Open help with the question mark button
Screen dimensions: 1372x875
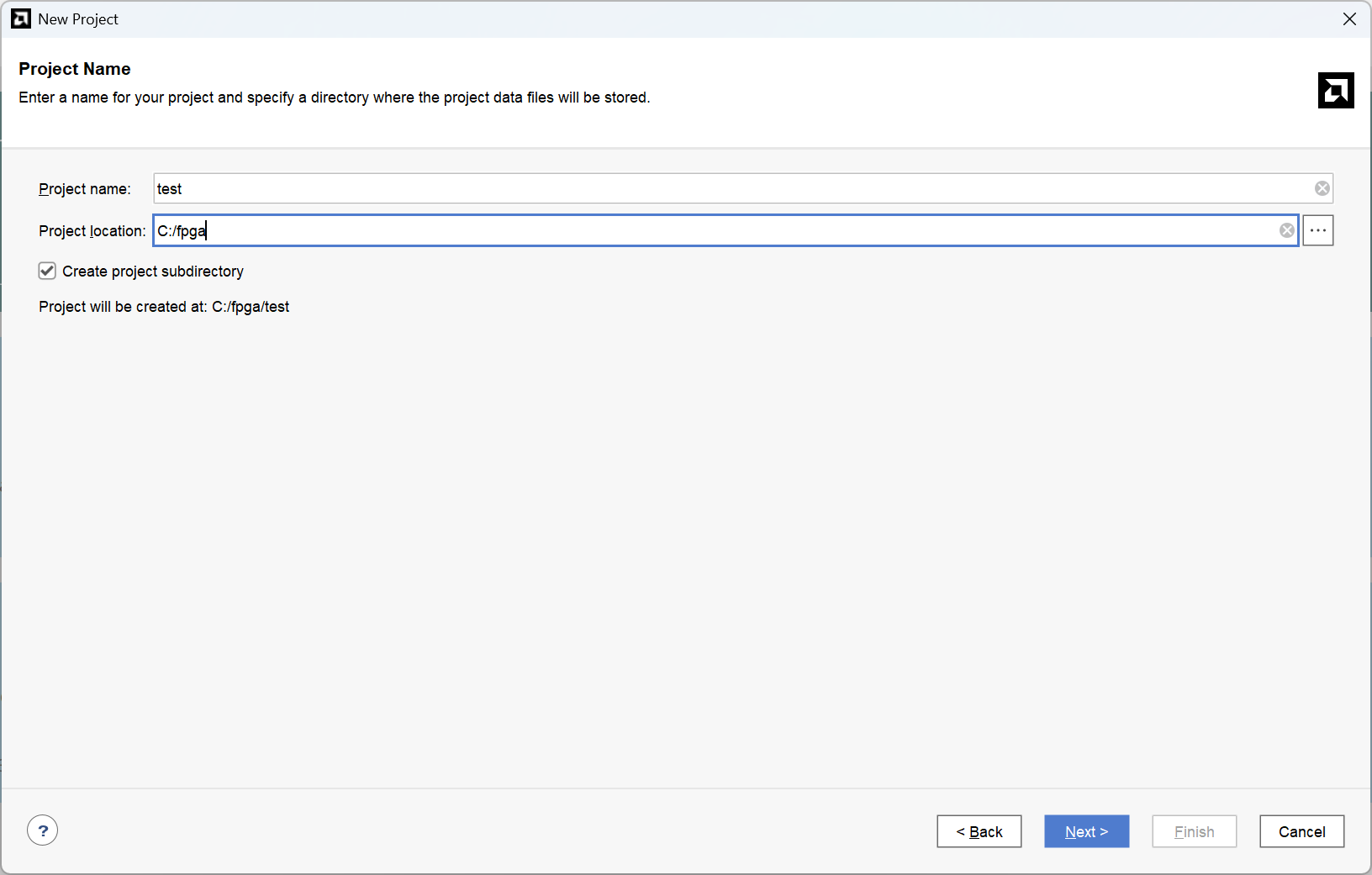[43, 830]
